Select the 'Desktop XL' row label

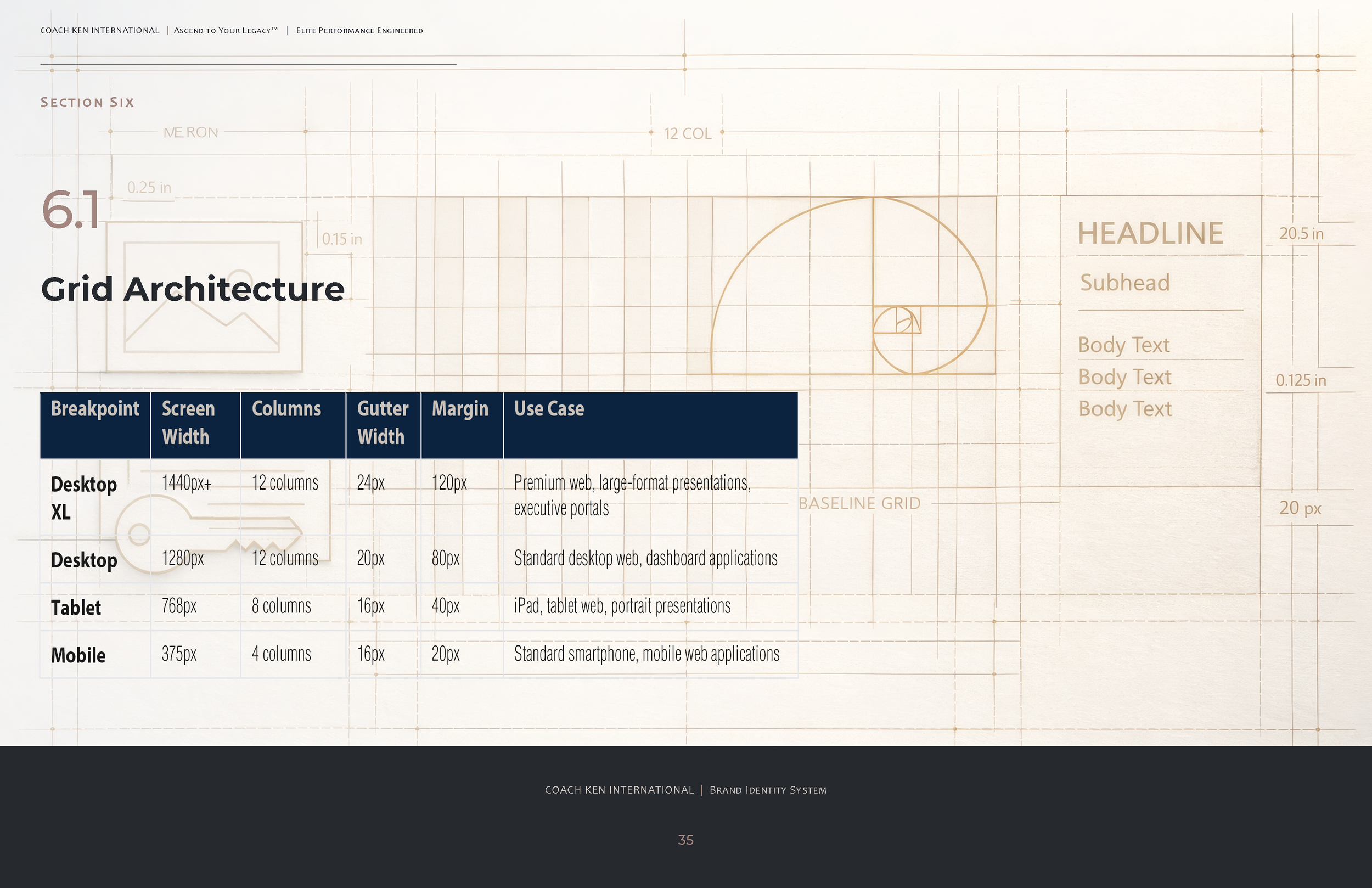83,498
